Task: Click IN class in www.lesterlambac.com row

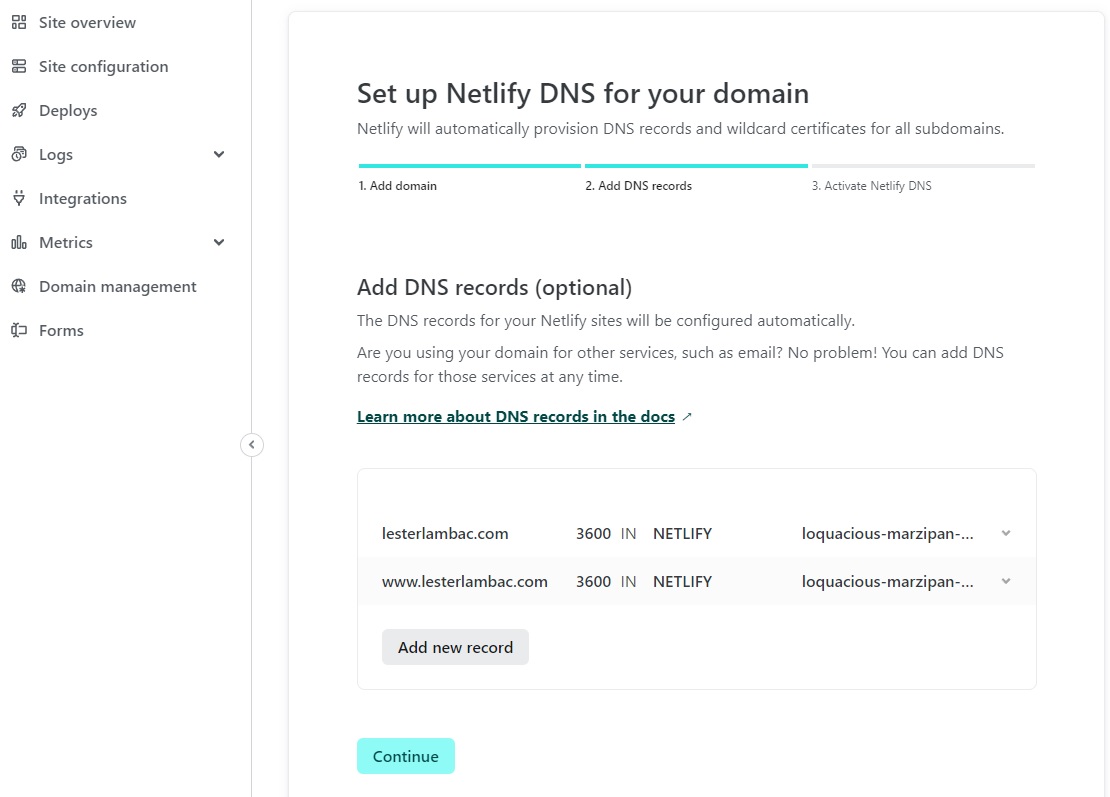Action: point(629,582)
